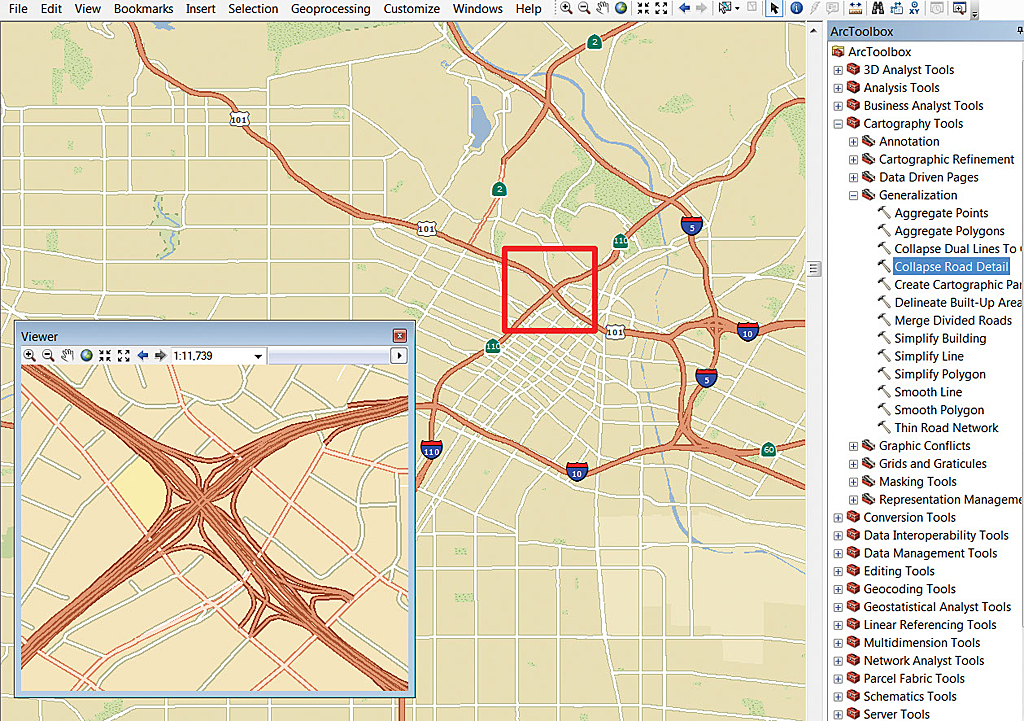This screenshot has height=721, width=1024.
Task: Click the vertical scrollbar thumb beside map
Action: [813, 268]
